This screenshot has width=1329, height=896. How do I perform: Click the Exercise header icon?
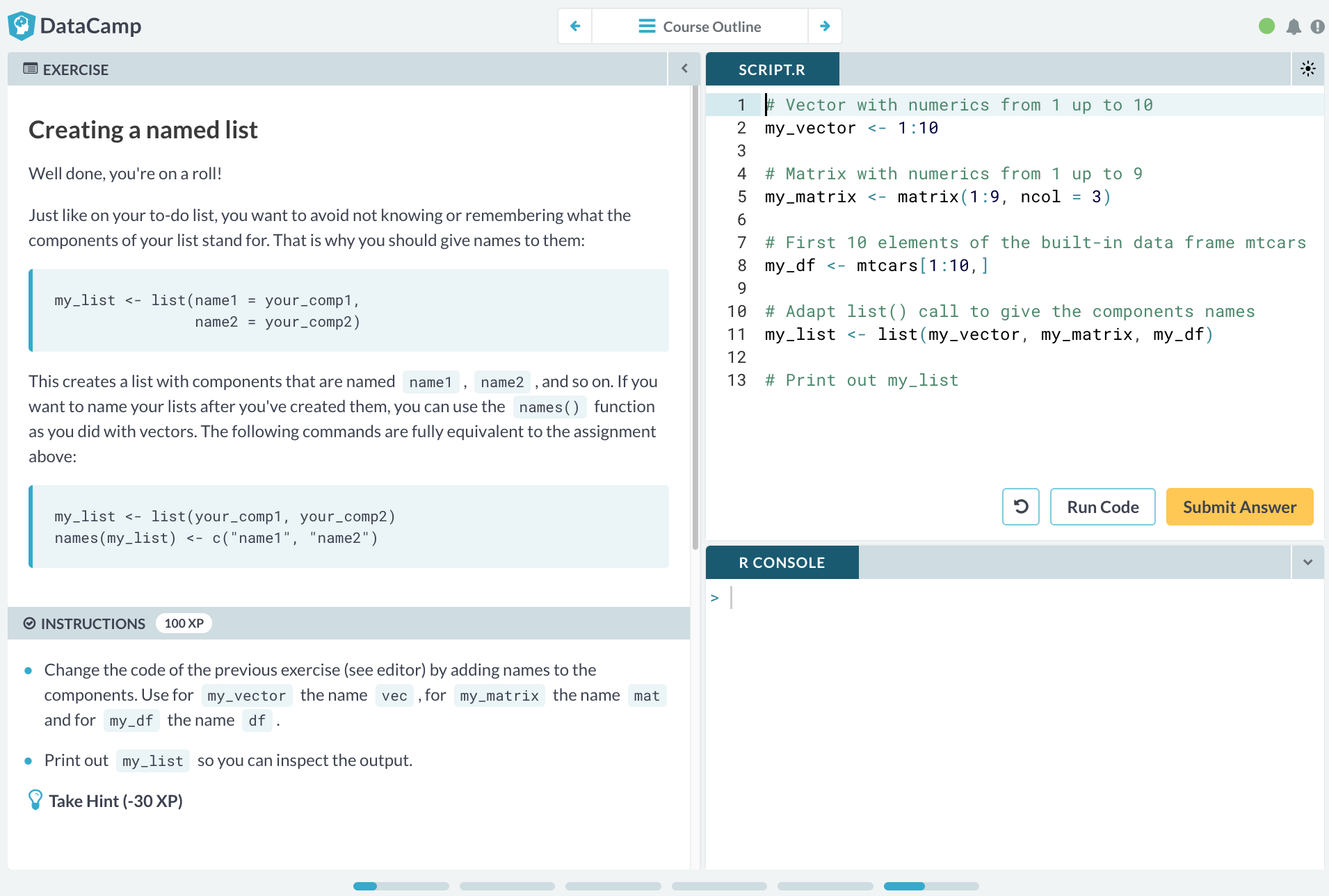tap(30, 69)
